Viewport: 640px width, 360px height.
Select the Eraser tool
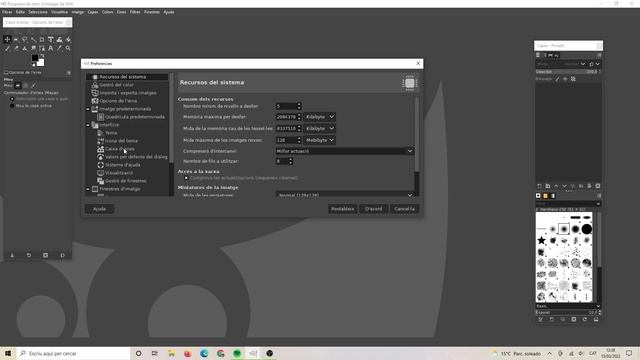(16, 48)
